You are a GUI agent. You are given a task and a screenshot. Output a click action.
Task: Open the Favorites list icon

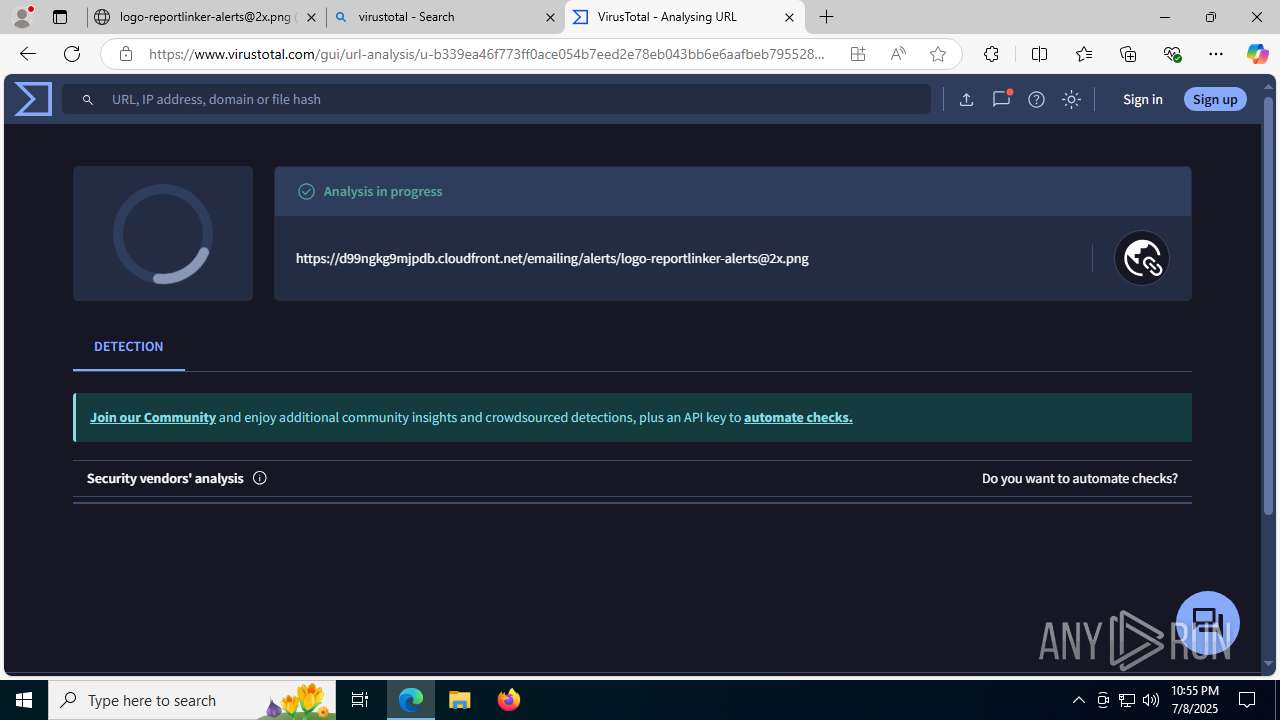tap(1084, 54)
